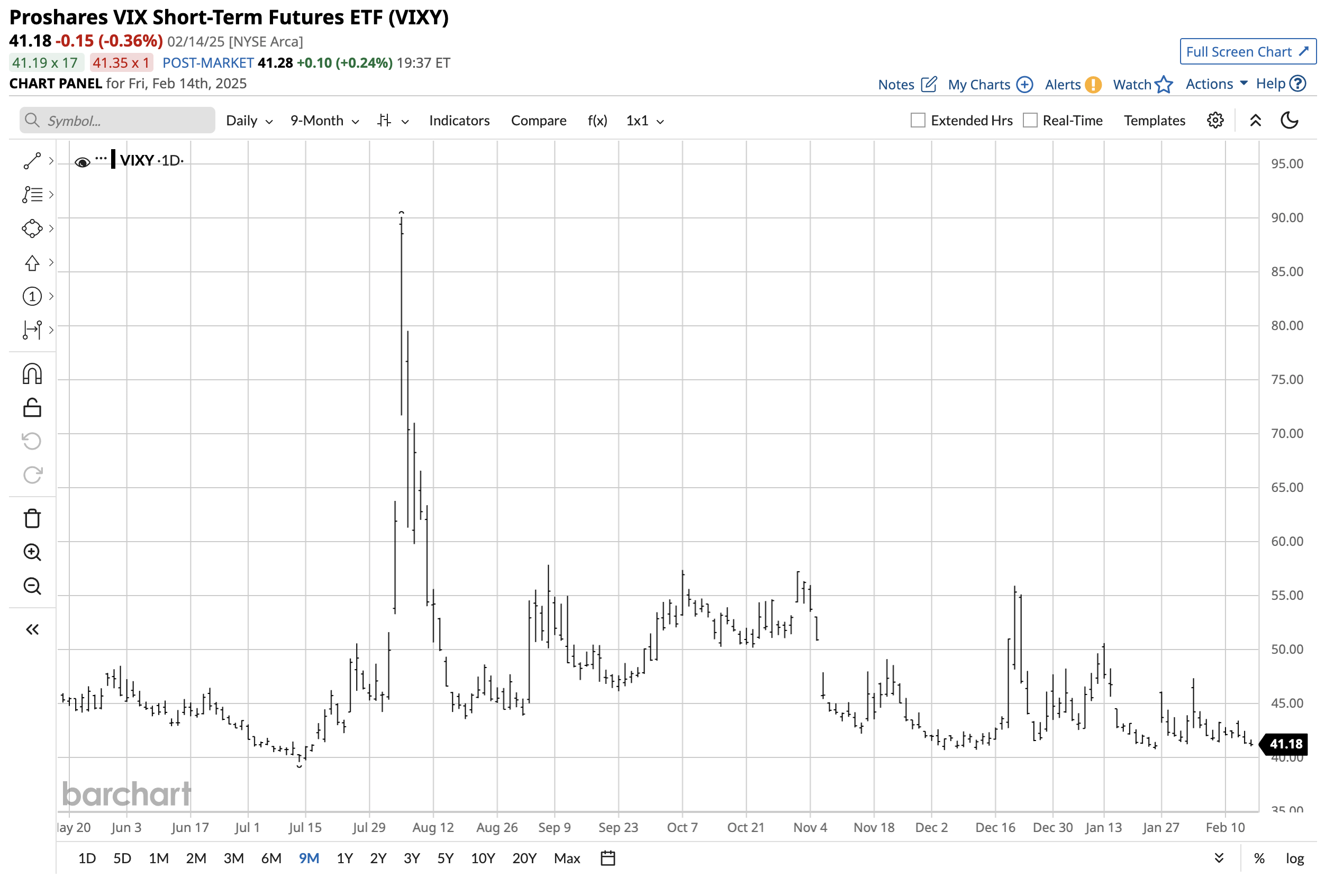The image size is (1343, 896).
Task: Open the chart settings gear
Action: pos(1215,120)
